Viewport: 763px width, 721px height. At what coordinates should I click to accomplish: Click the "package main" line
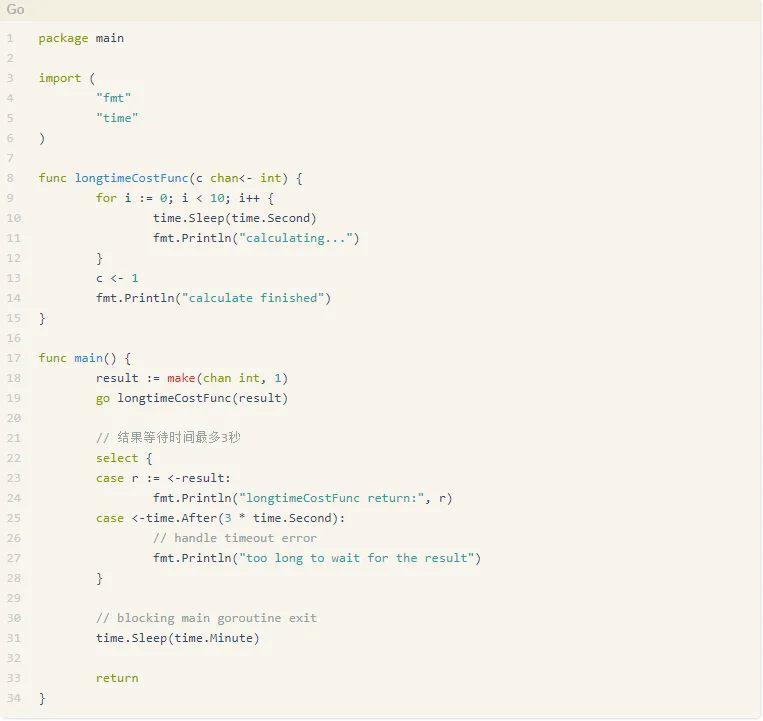(x=81, y=38)
